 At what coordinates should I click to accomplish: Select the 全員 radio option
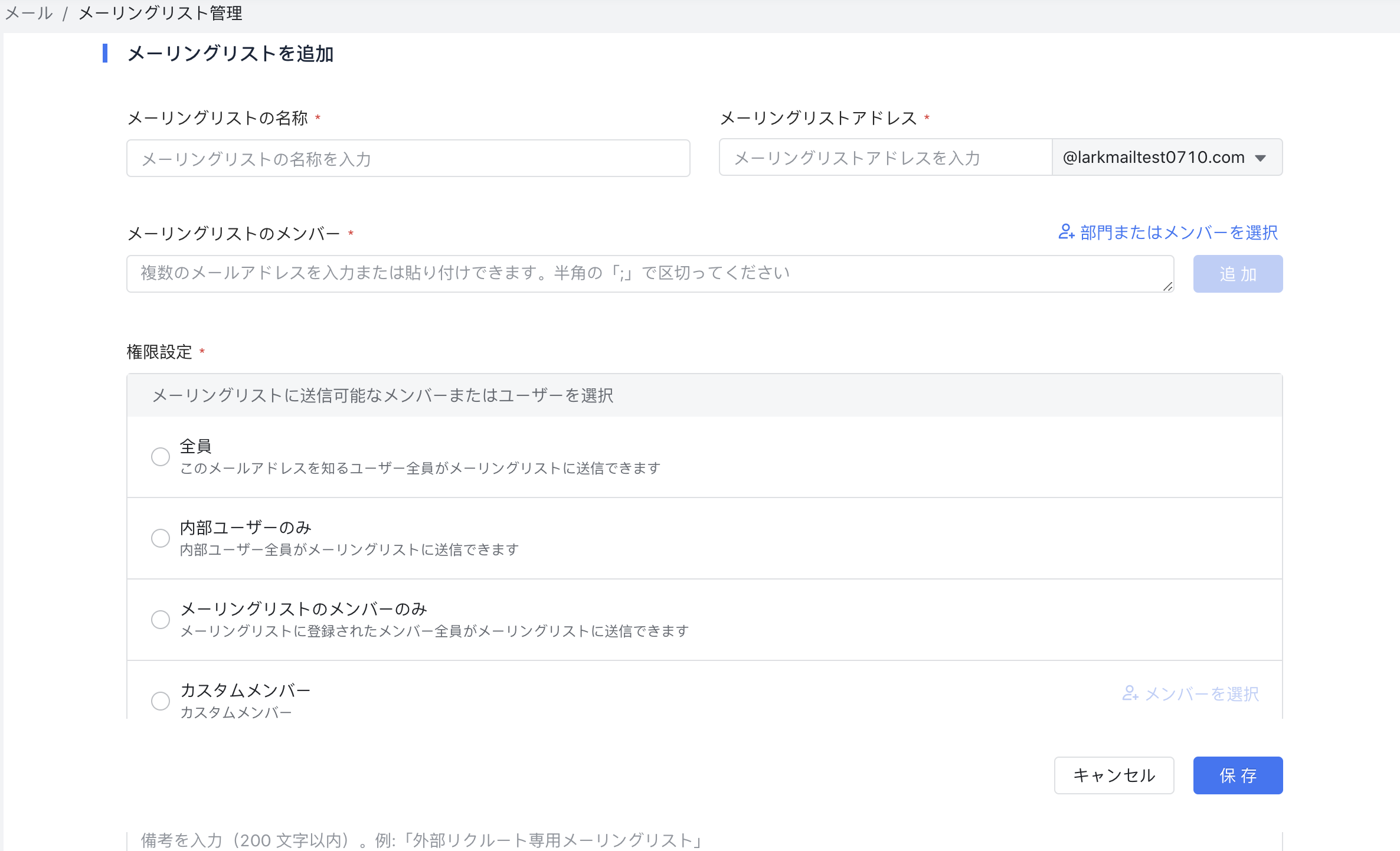click(161, 457)
